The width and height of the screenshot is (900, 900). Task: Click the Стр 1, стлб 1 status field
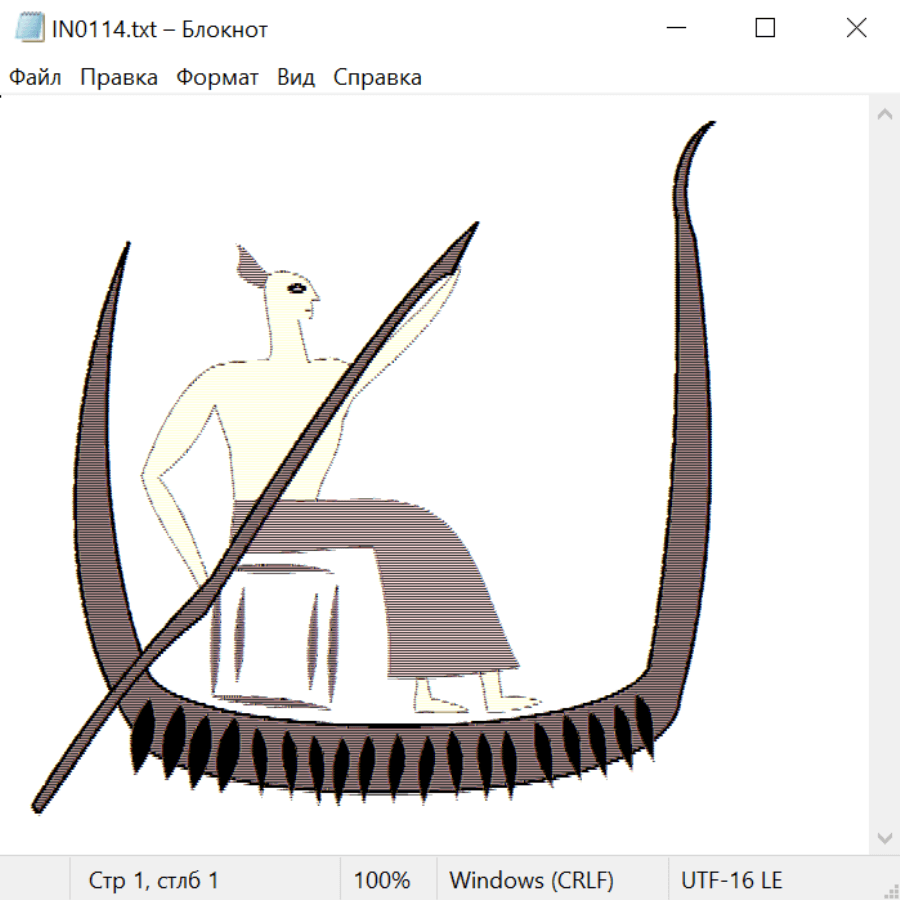click(x=153, y=881)
